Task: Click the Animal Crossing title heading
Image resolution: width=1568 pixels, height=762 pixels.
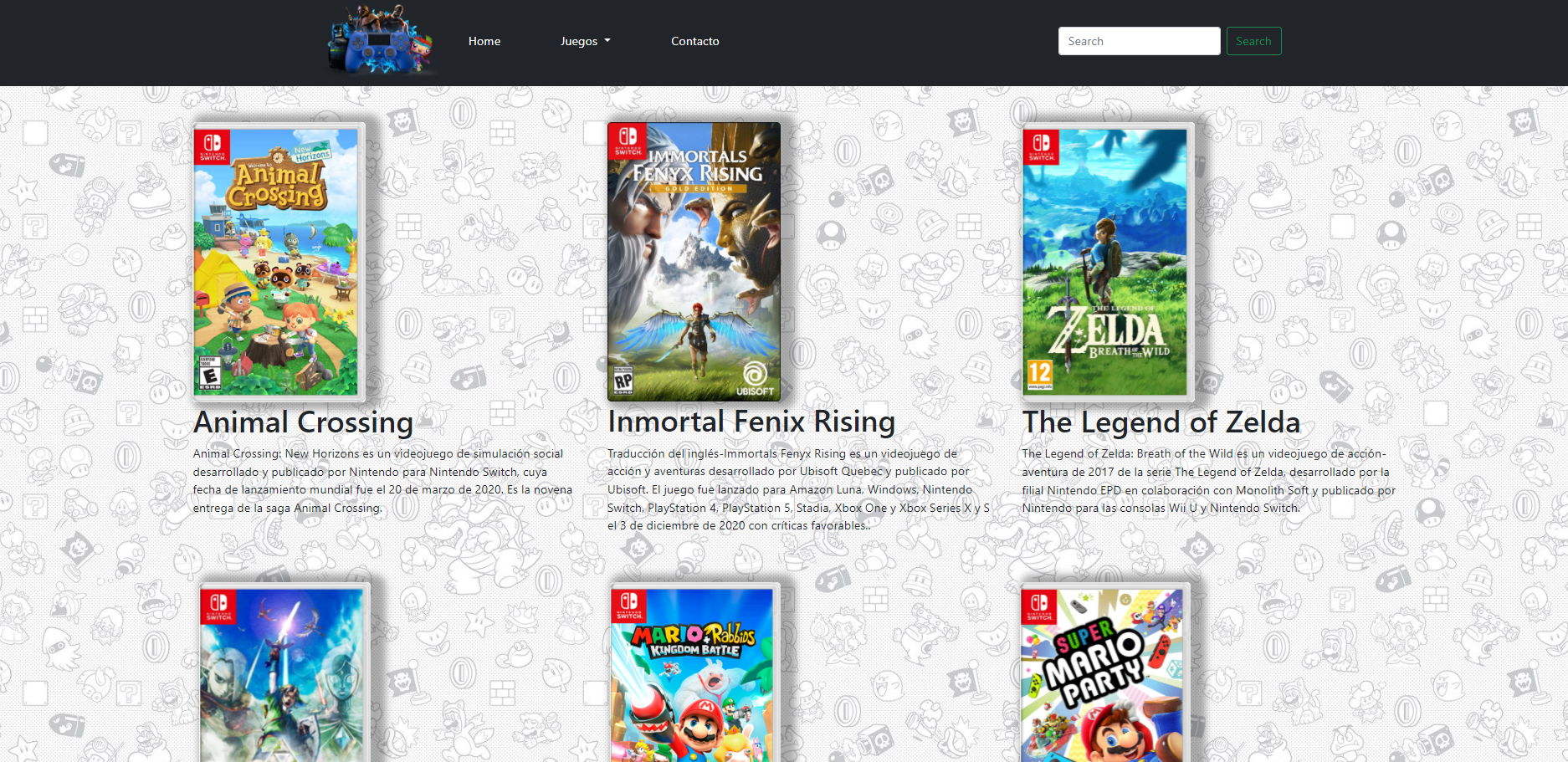Action: 303,422
